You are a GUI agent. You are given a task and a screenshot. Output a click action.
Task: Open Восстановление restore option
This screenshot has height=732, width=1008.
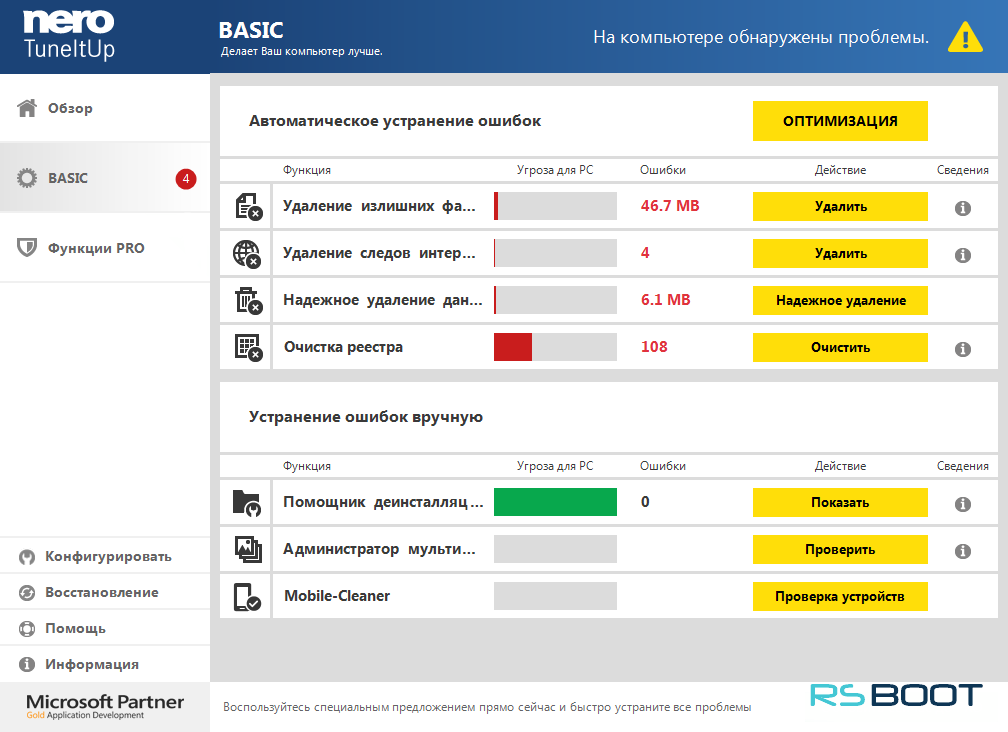105,593
